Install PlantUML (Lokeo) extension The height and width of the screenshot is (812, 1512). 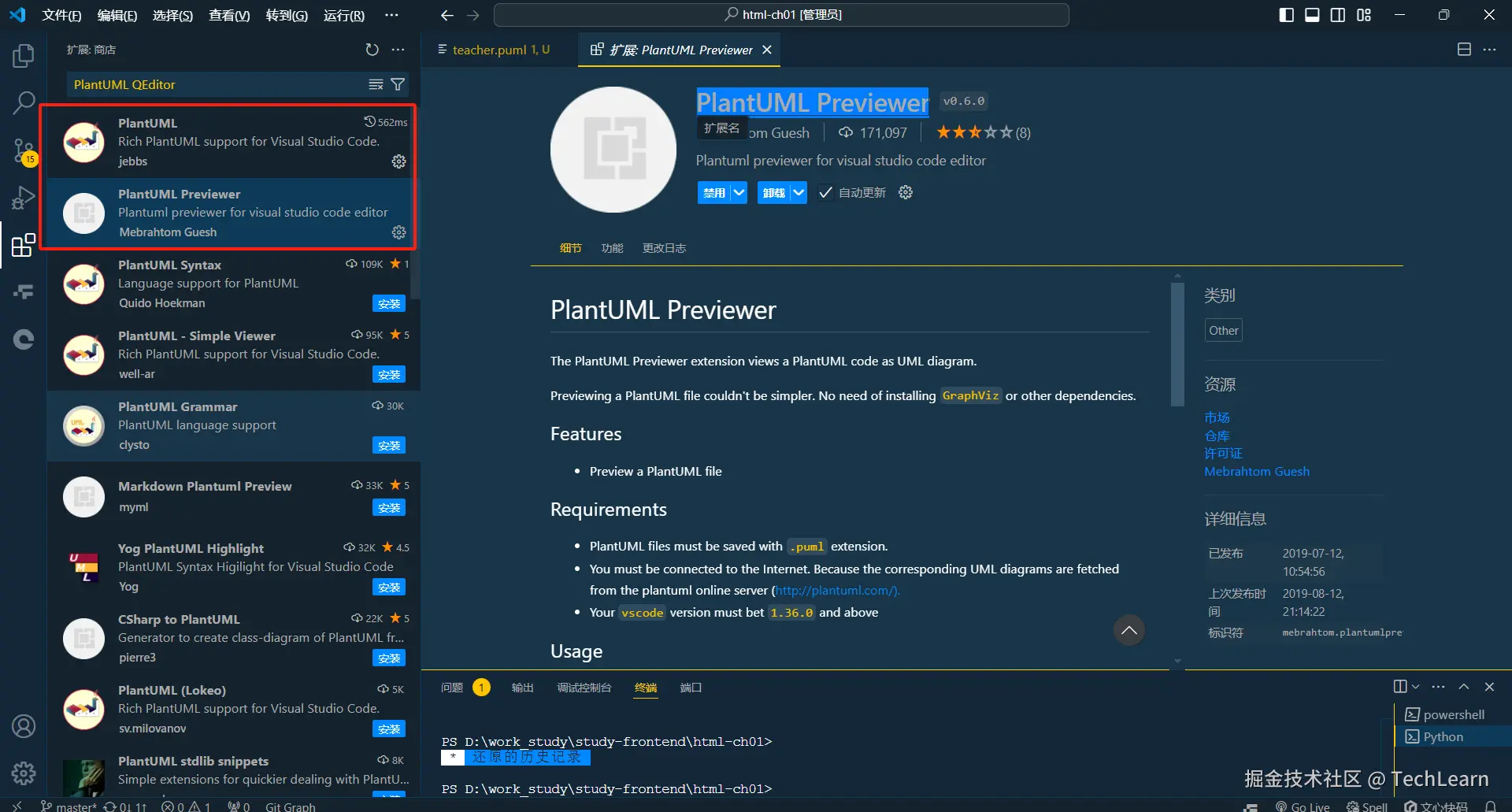(389, 729)
